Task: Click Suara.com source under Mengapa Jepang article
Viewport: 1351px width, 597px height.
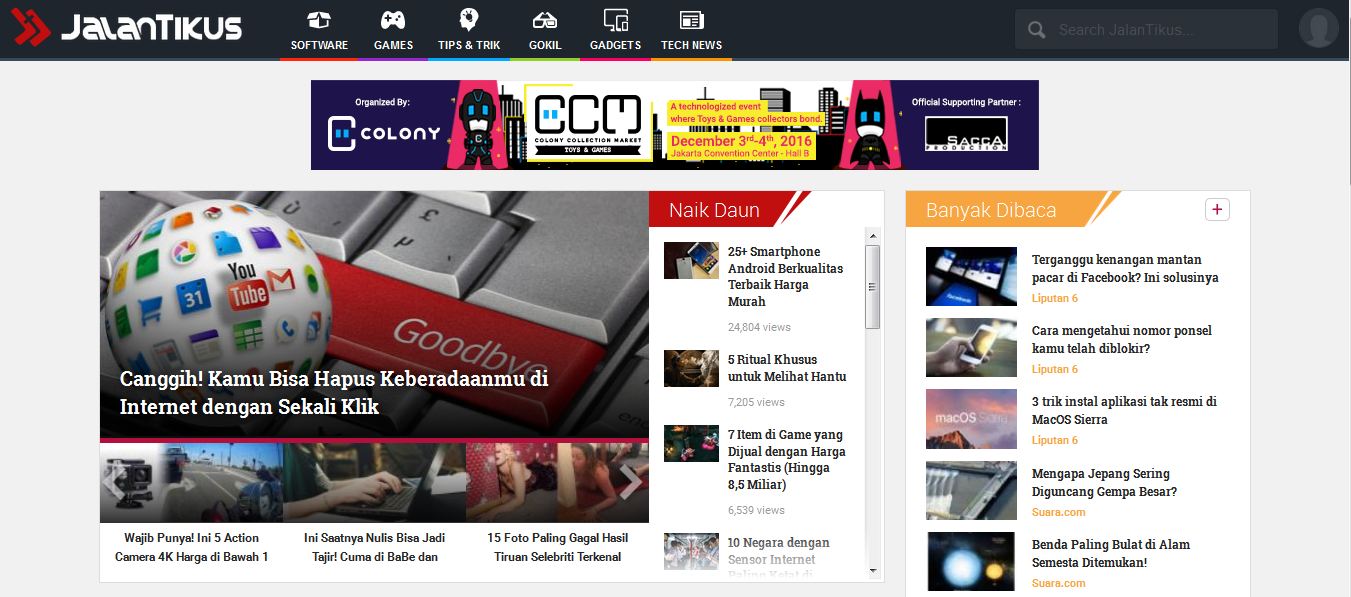Action: pos(1058,512)
